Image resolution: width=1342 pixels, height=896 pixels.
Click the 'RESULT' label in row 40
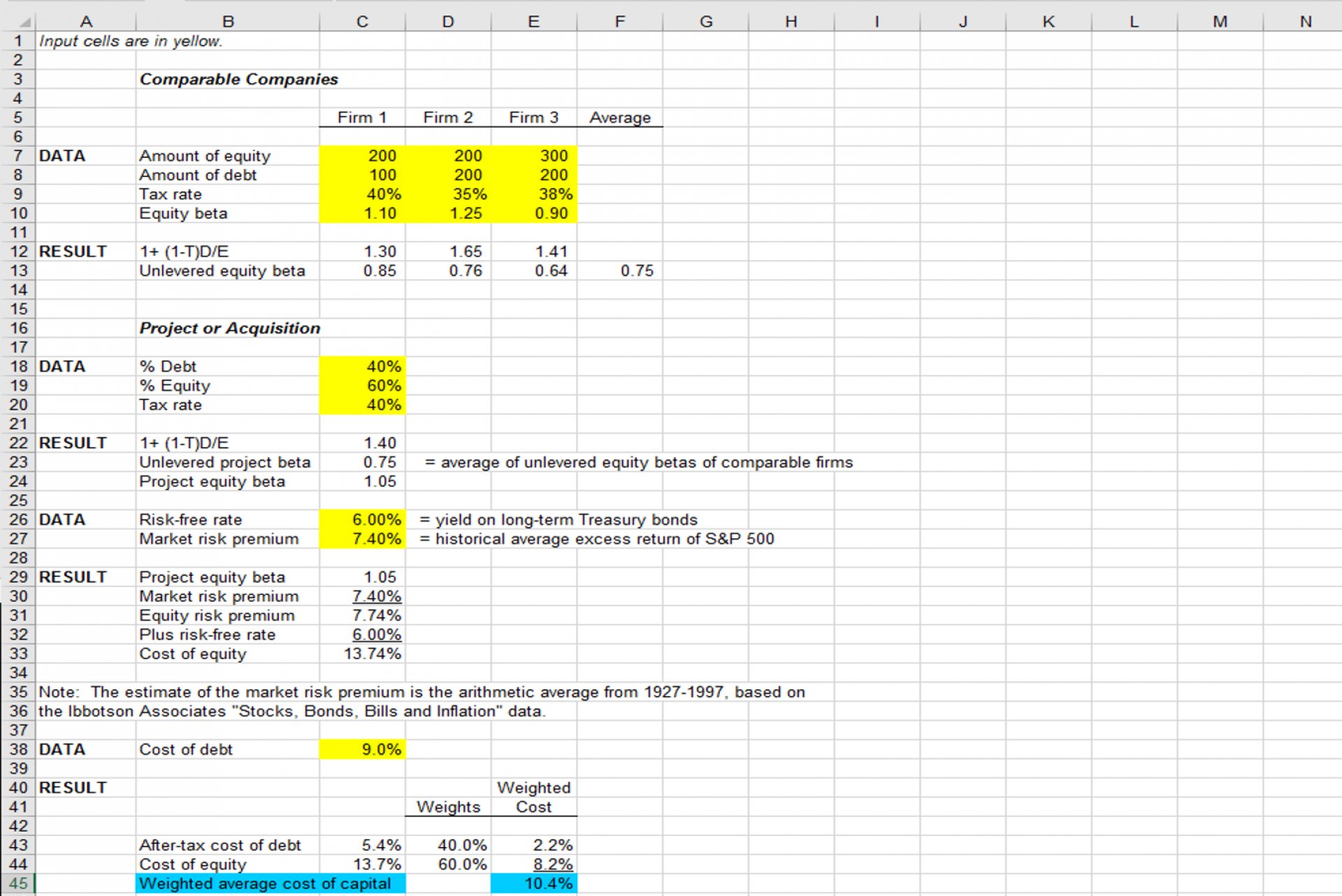pyautogui.click(x=73, y=788)
